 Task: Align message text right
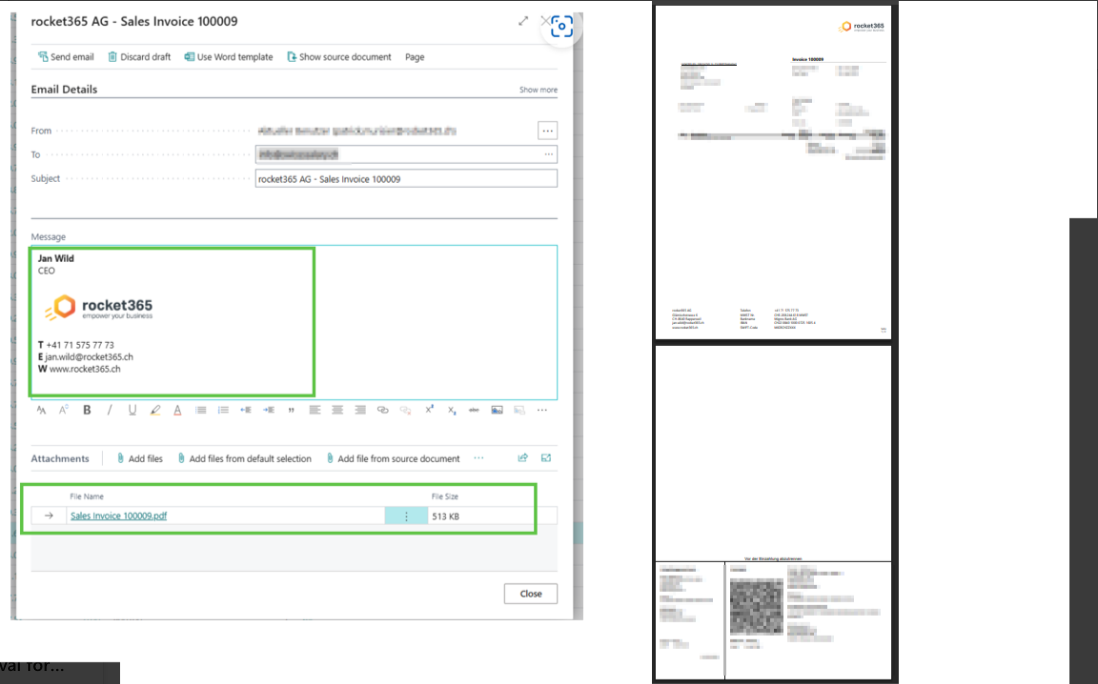point(360,410)
